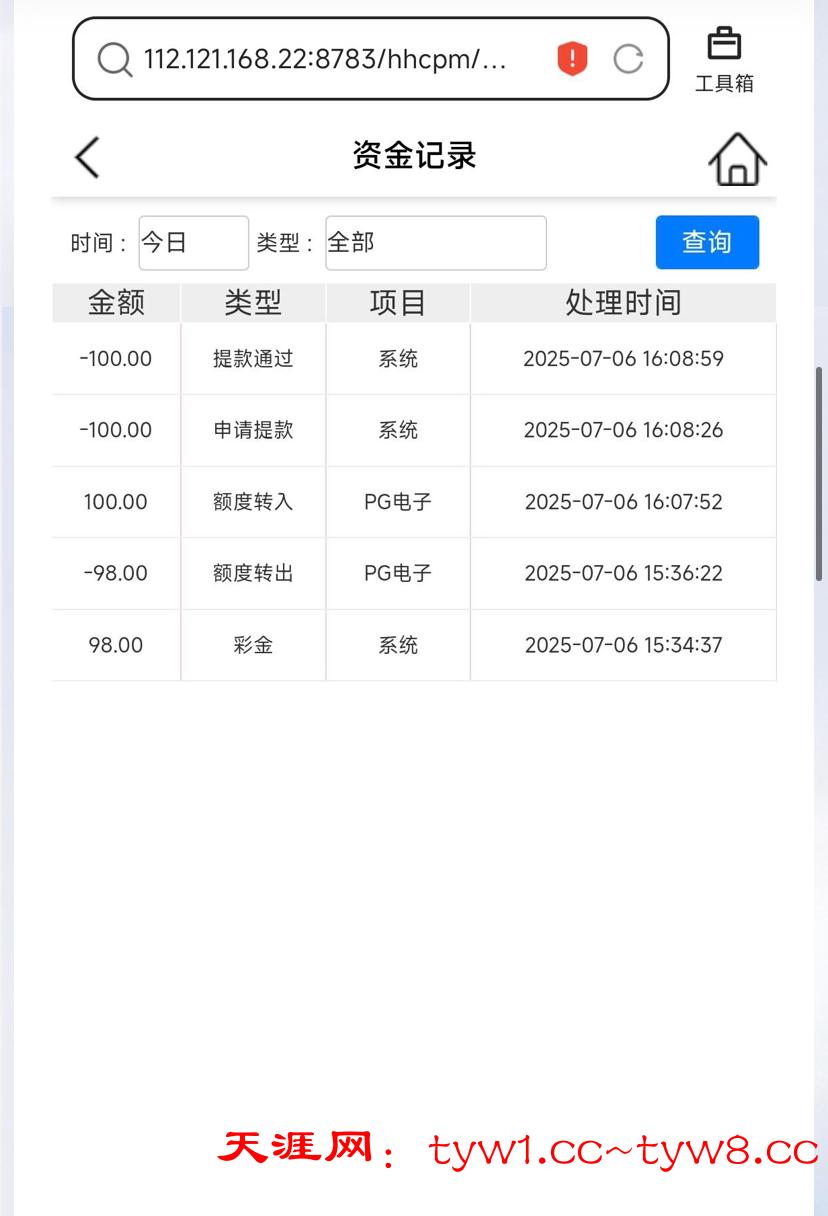Select the 申请提款 record row
This screenshot has width=828, height=1216.
(253, 430)
